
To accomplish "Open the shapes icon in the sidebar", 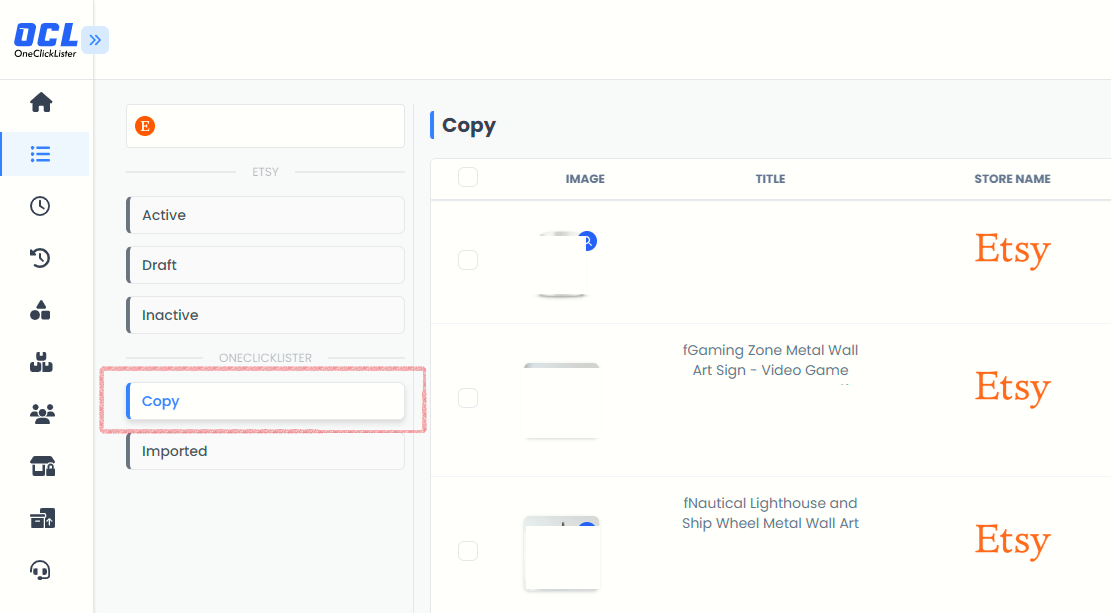I will [x=40, y=310].
